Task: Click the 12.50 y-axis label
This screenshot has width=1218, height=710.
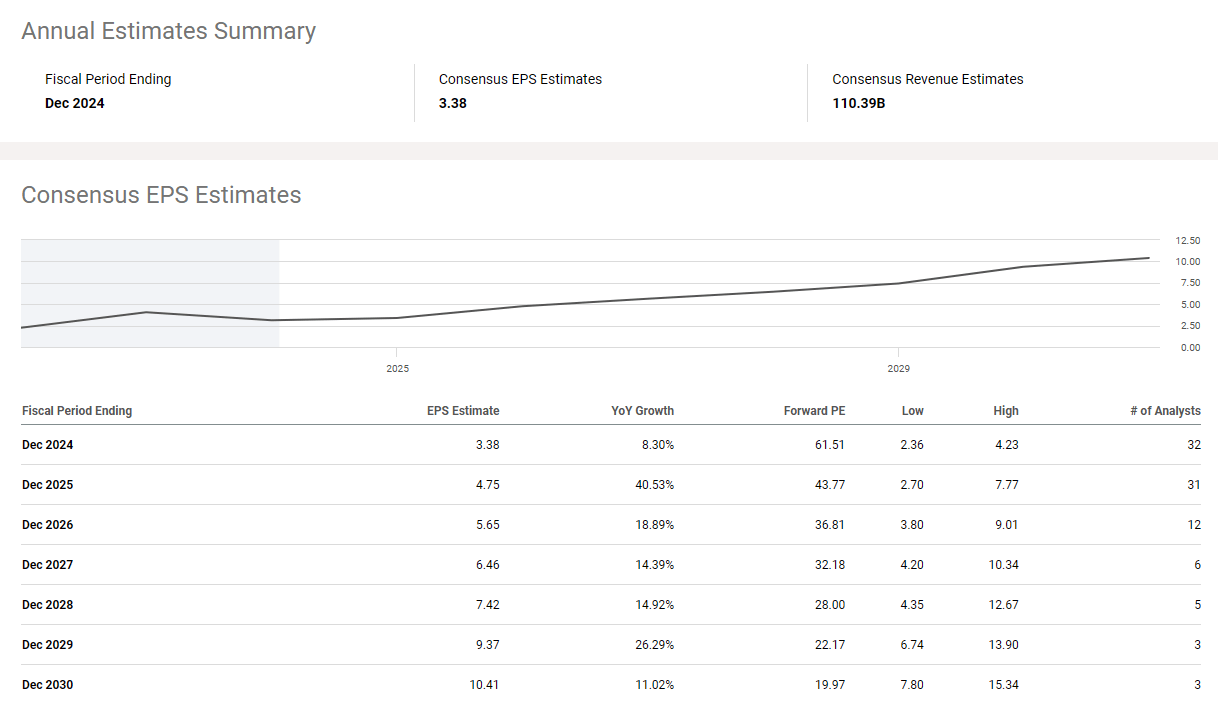Action: tap(1188, 241)
